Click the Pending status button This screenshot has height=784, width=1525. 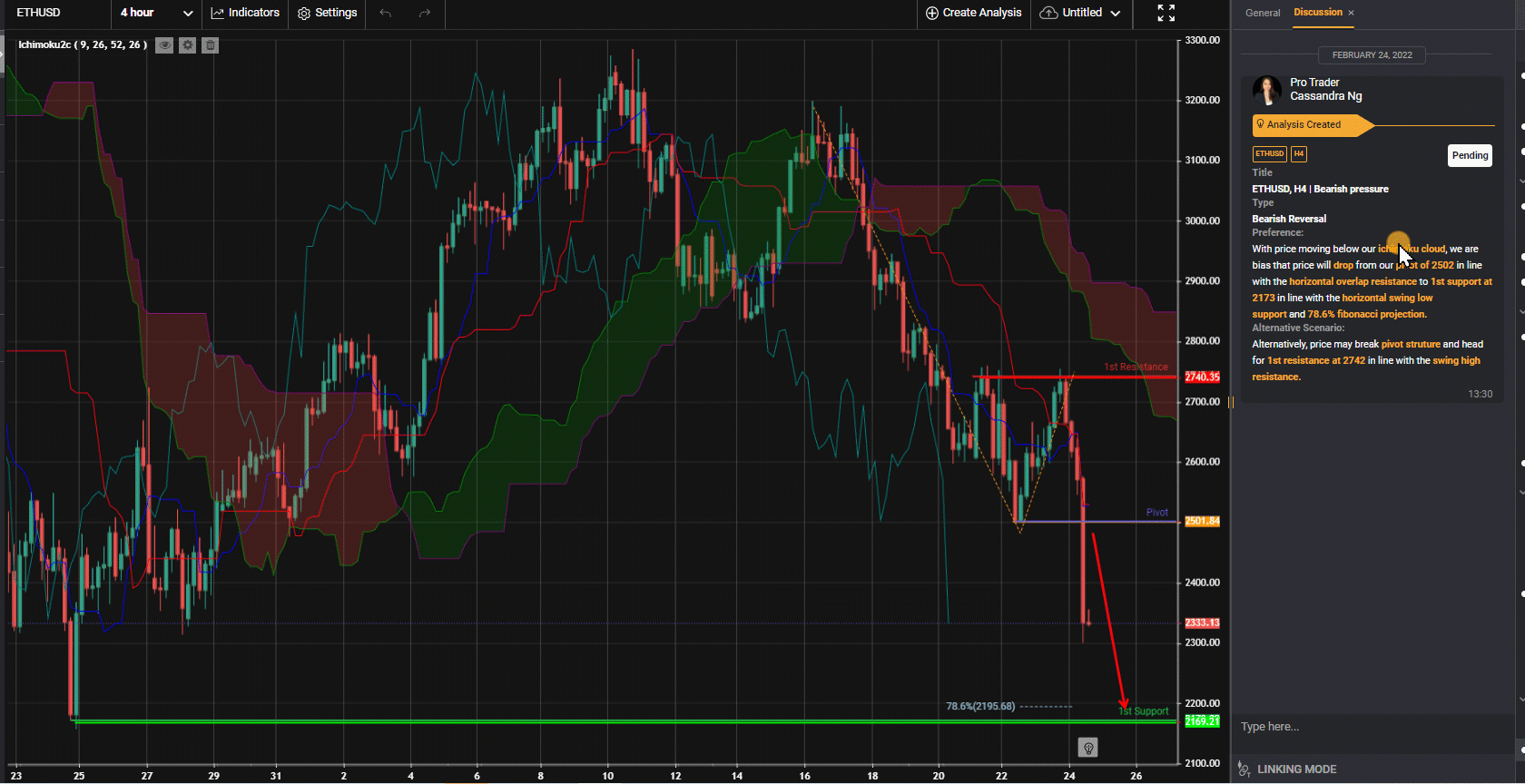pos(1470,155)
